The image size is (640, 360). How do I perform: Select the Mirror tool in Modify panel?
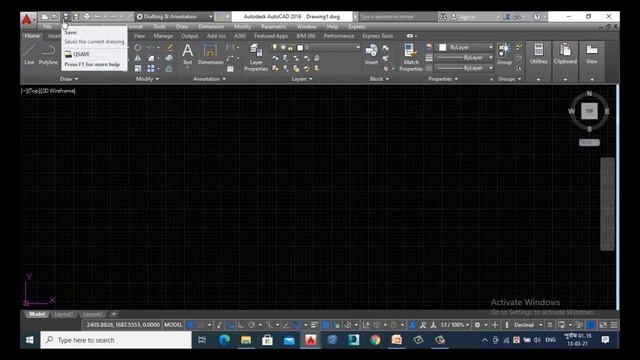[138, 58]
